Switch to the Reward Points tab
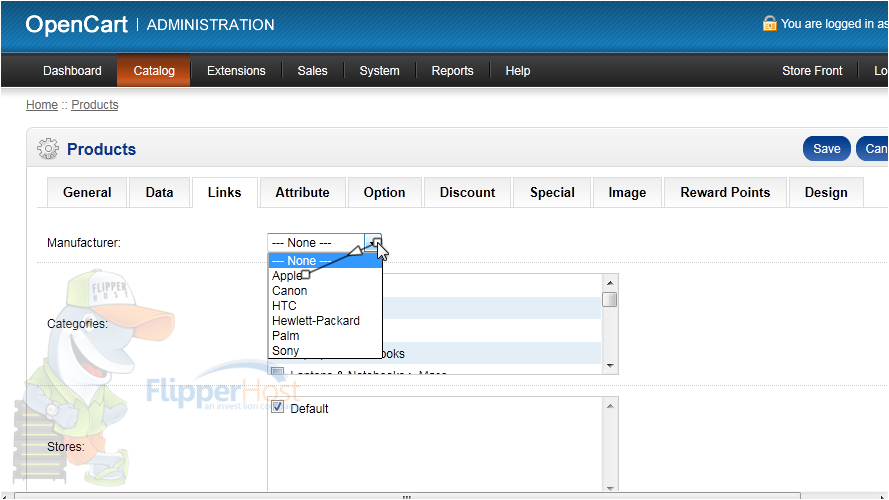Viewport: 889px width, 500px height. (x=725, y=193)
